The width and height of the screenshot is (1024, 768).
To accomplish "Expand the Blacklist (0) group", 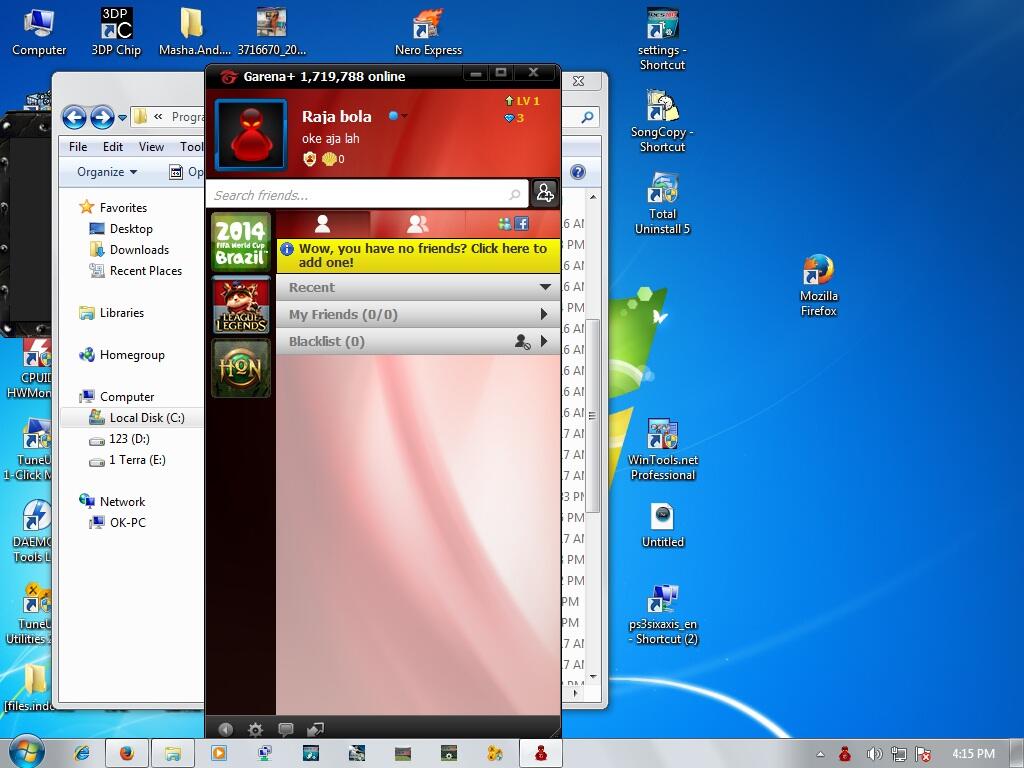I will pos(544,341).
